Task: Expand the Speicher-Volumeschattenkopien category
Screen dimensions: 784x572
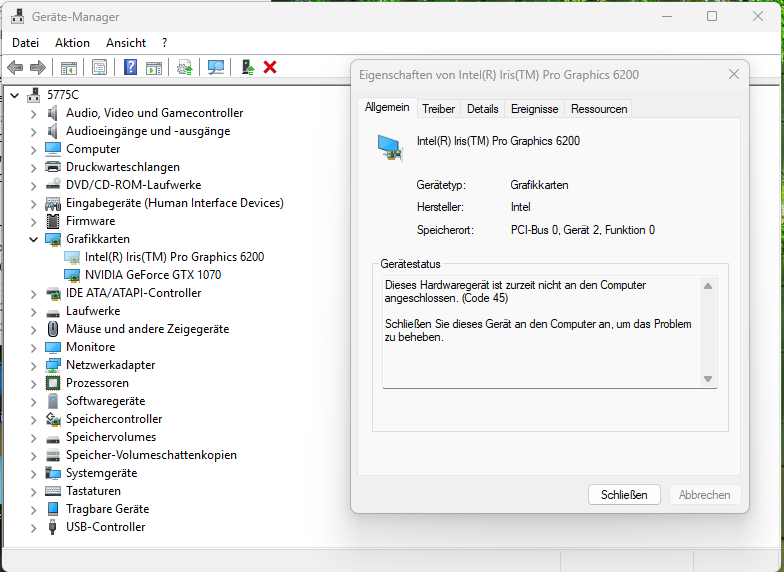Action: coord(34,456)
